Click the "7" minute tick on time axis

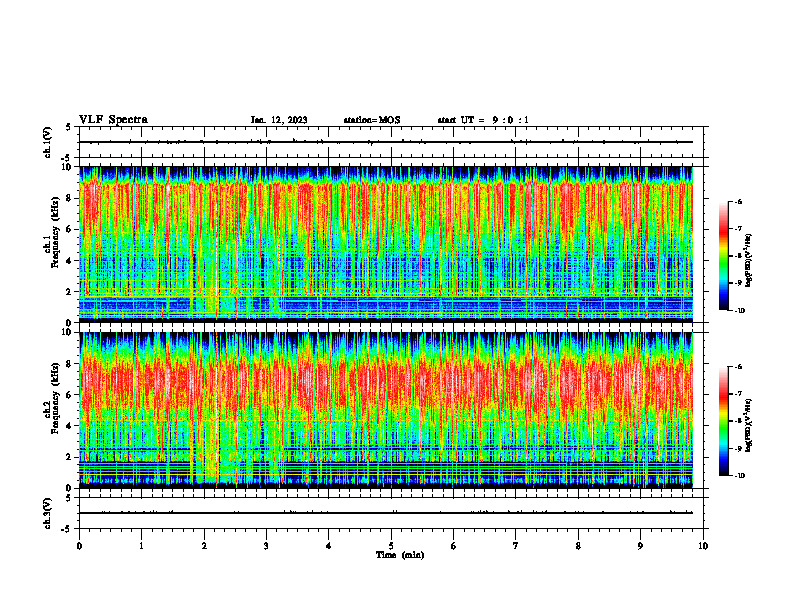pos(516,546)
